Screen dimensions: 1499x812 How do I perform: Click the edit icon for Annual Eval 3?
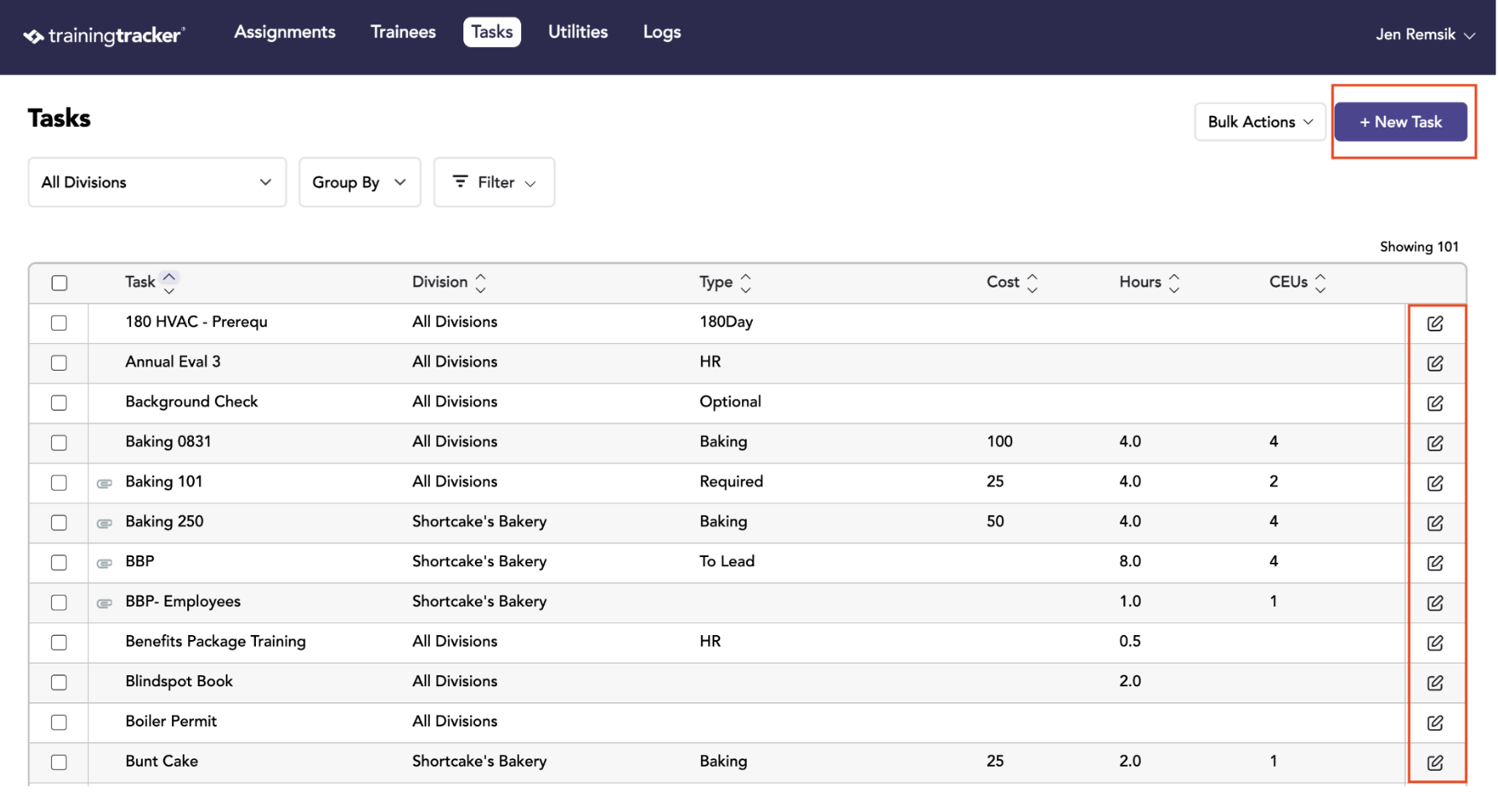1434,363
